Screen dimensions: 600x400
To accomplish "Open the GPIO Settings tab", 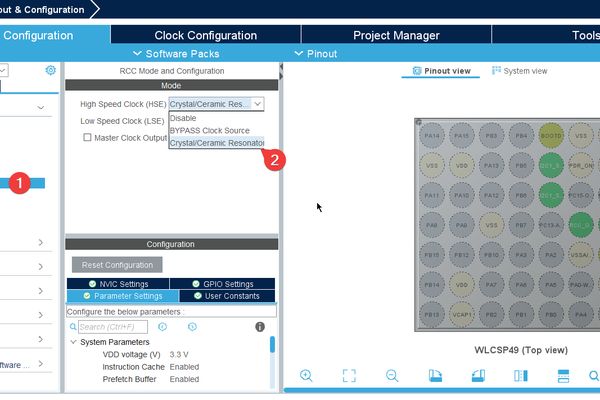I will point(223,284).
